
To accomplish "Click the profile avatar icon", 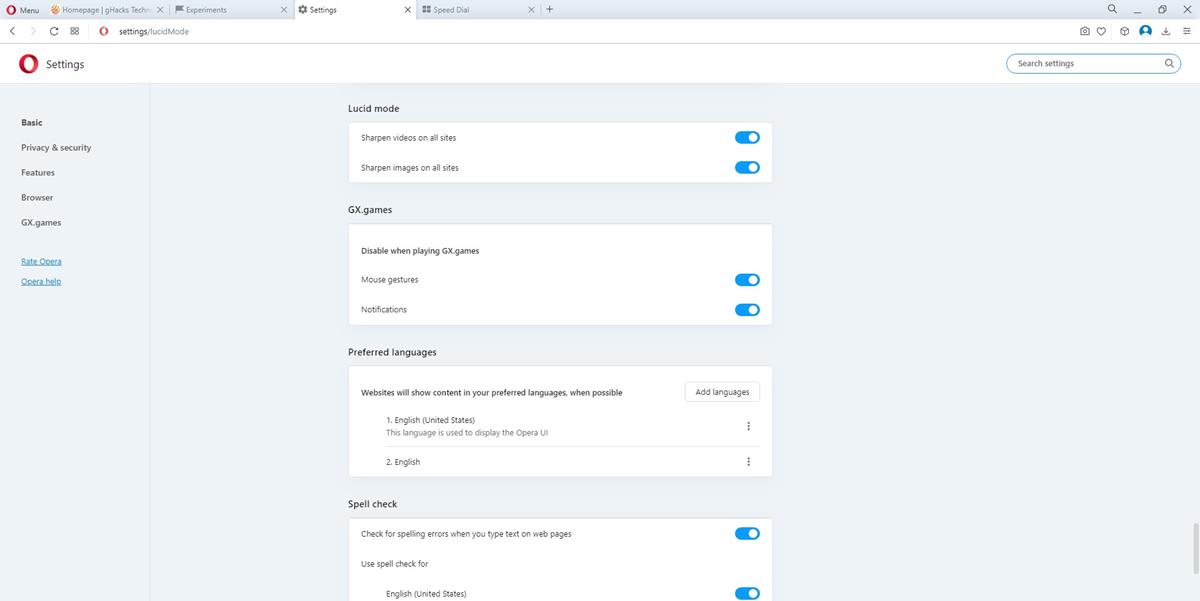I will click(1144, 31).
